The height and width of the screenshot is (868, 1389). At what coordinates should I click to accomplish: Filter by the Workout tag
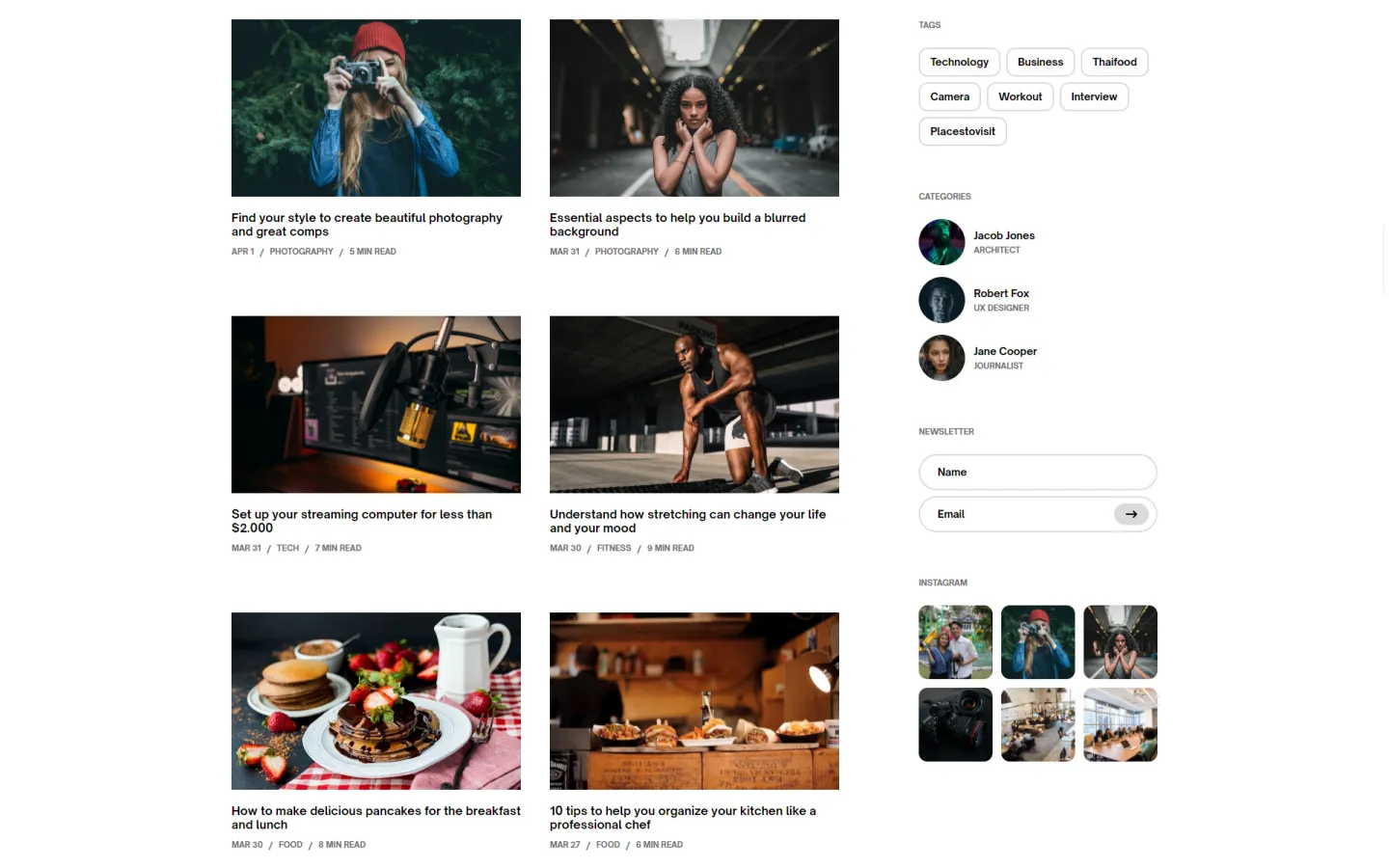point(1020,96)
